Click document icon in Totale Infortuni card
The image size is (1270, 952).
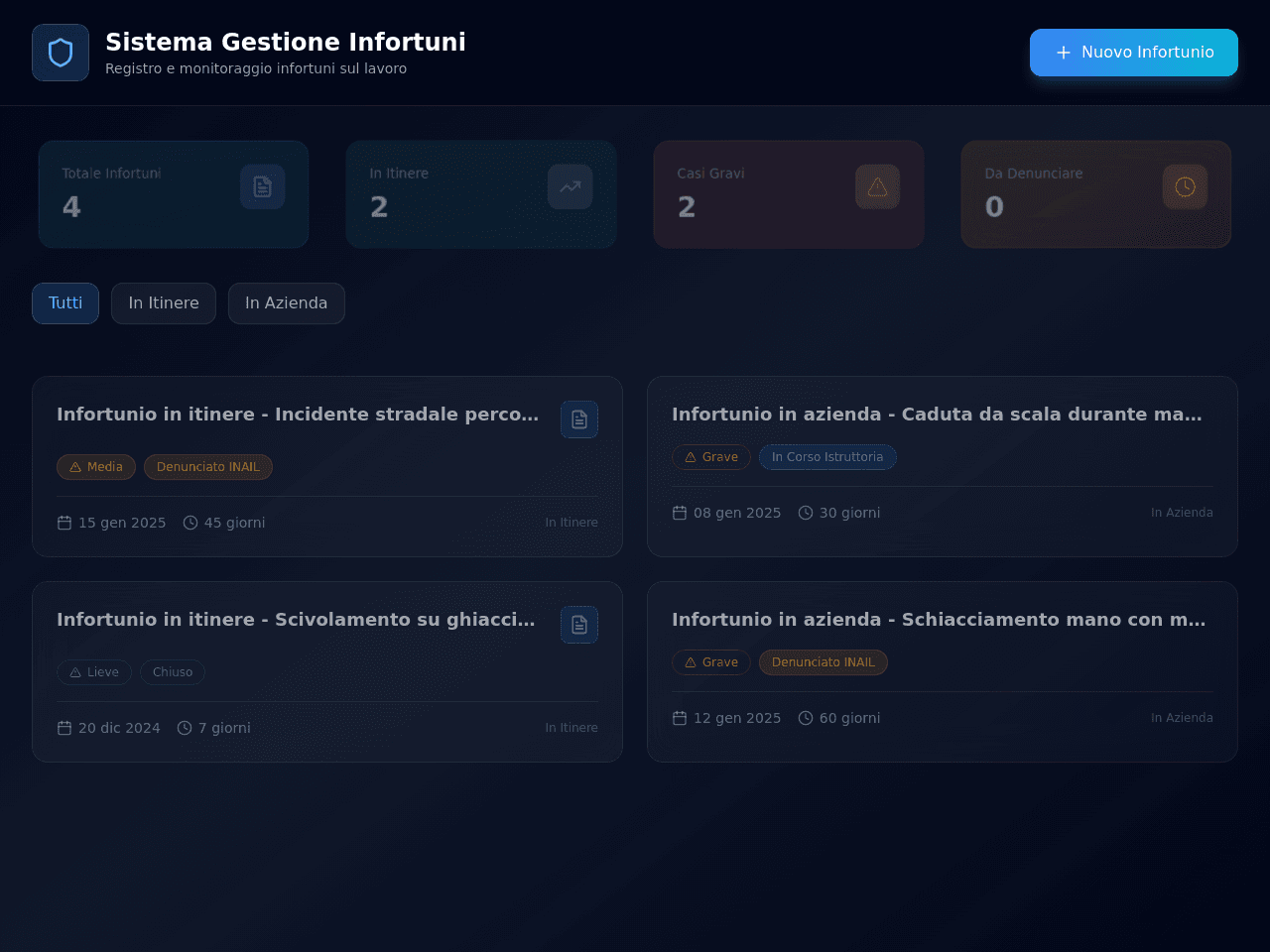tap(263, 186)
